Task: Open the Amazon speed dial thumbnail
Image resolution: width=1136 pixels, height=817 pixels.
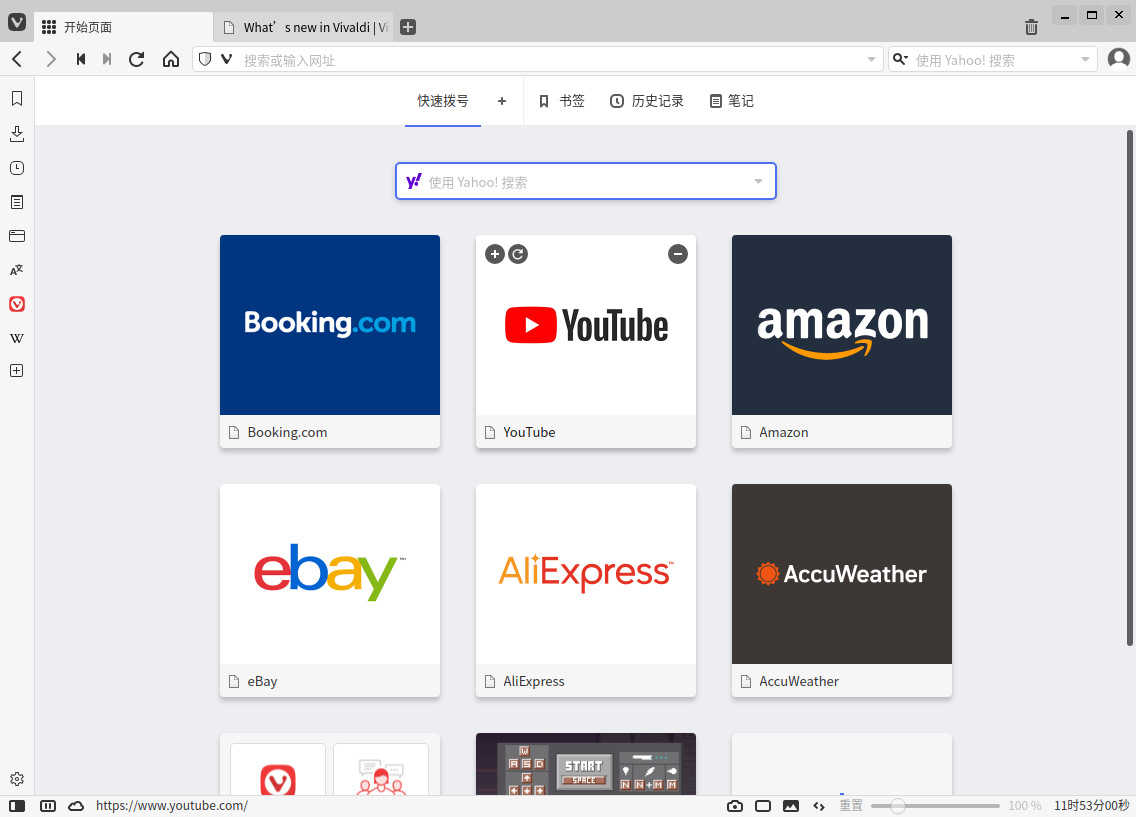Action: [841, 325]
